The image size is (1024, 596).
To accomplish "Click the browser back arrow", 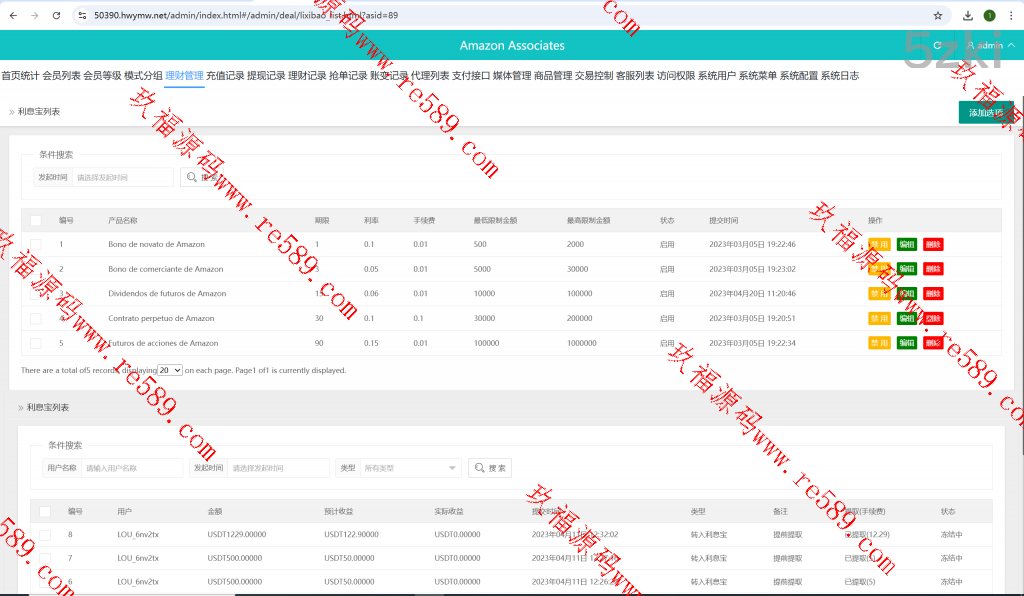I will (x=12, y=16).
